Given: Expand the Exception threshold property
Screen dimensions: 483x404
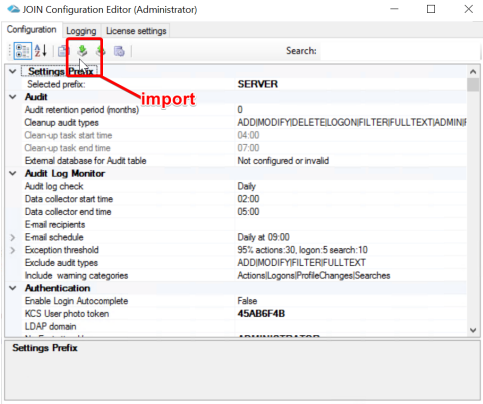Looking at the screenshot, I should click(x=13, y=250).
